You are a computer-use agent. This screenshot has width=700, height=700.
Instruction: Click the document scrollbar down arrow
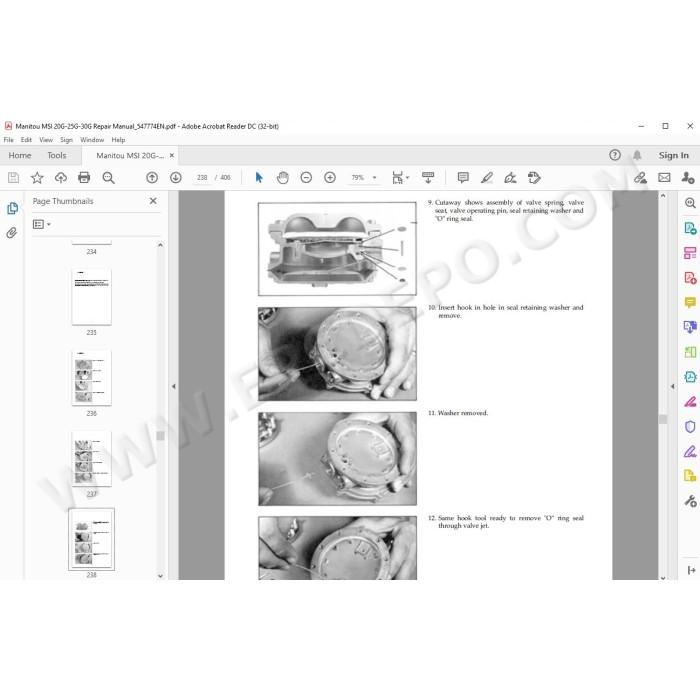(x=663, y=578)
